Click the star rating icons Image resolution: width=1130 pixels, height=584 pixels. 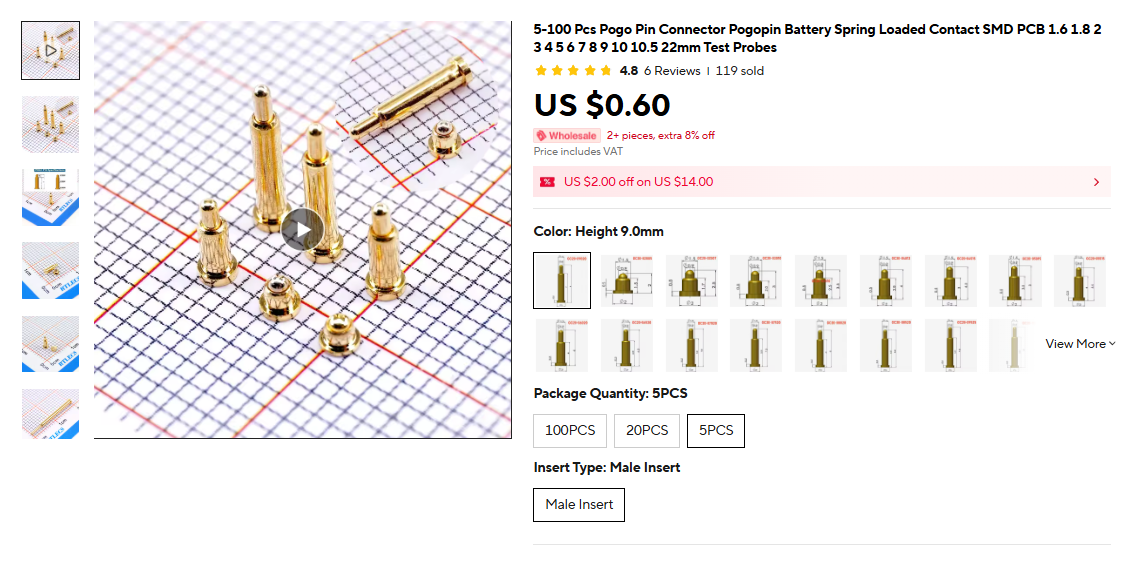point(573,71)
